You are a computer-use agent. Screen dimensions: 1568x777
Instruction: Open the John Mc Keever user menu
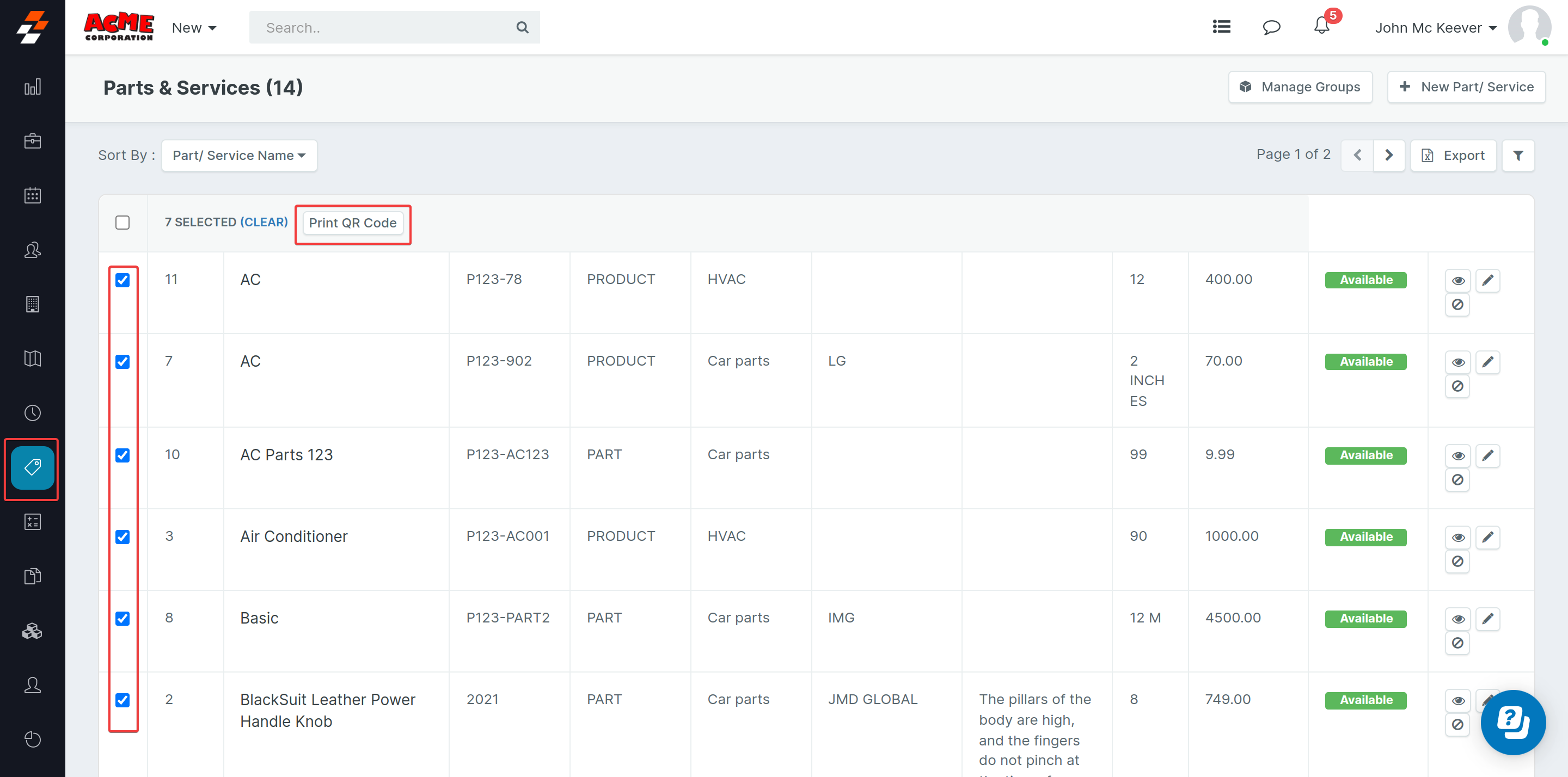(1435, 28)
